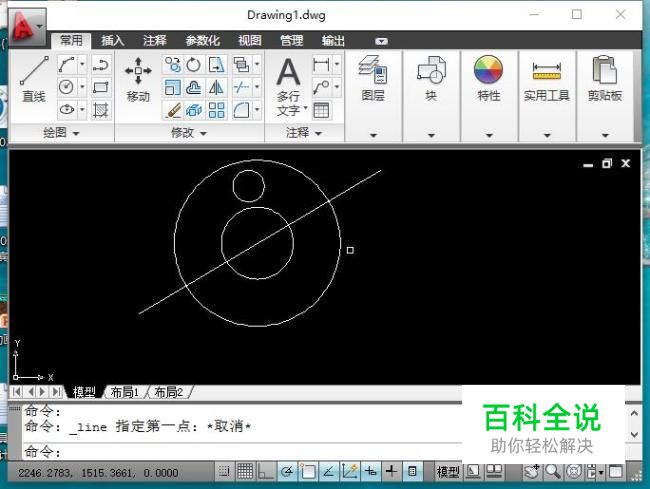
Task: Expand the 修改 panel flyout
Action: (x=189, y=133)
